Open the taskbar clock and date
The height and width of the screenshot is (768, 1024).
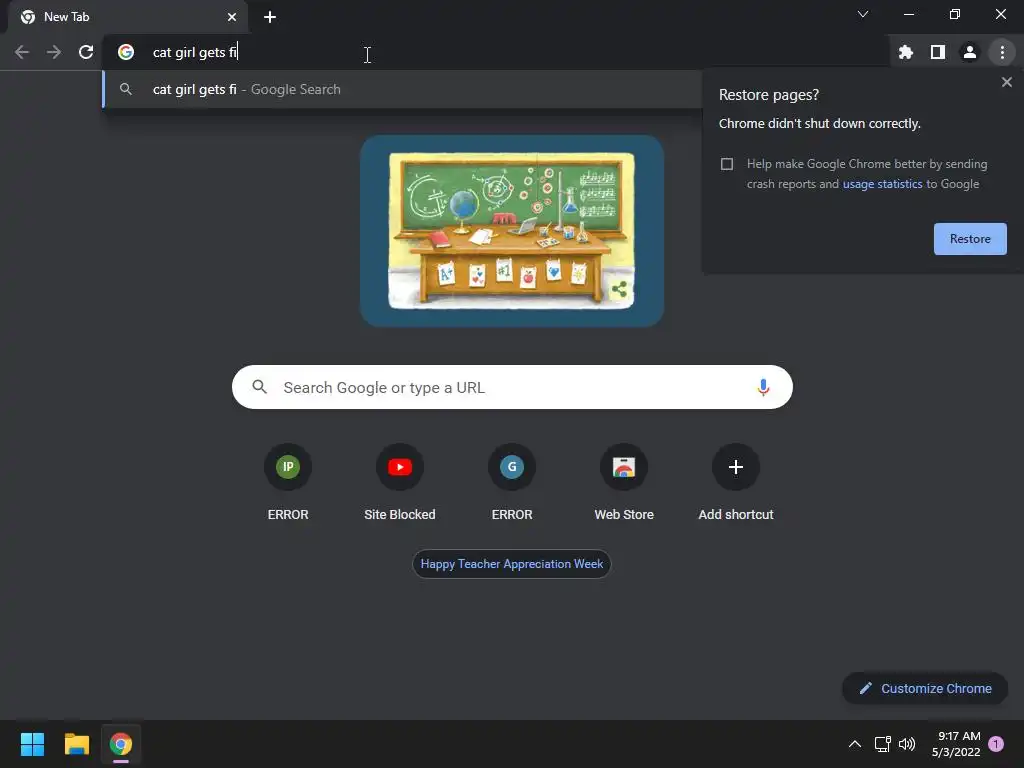coord(956,744)
